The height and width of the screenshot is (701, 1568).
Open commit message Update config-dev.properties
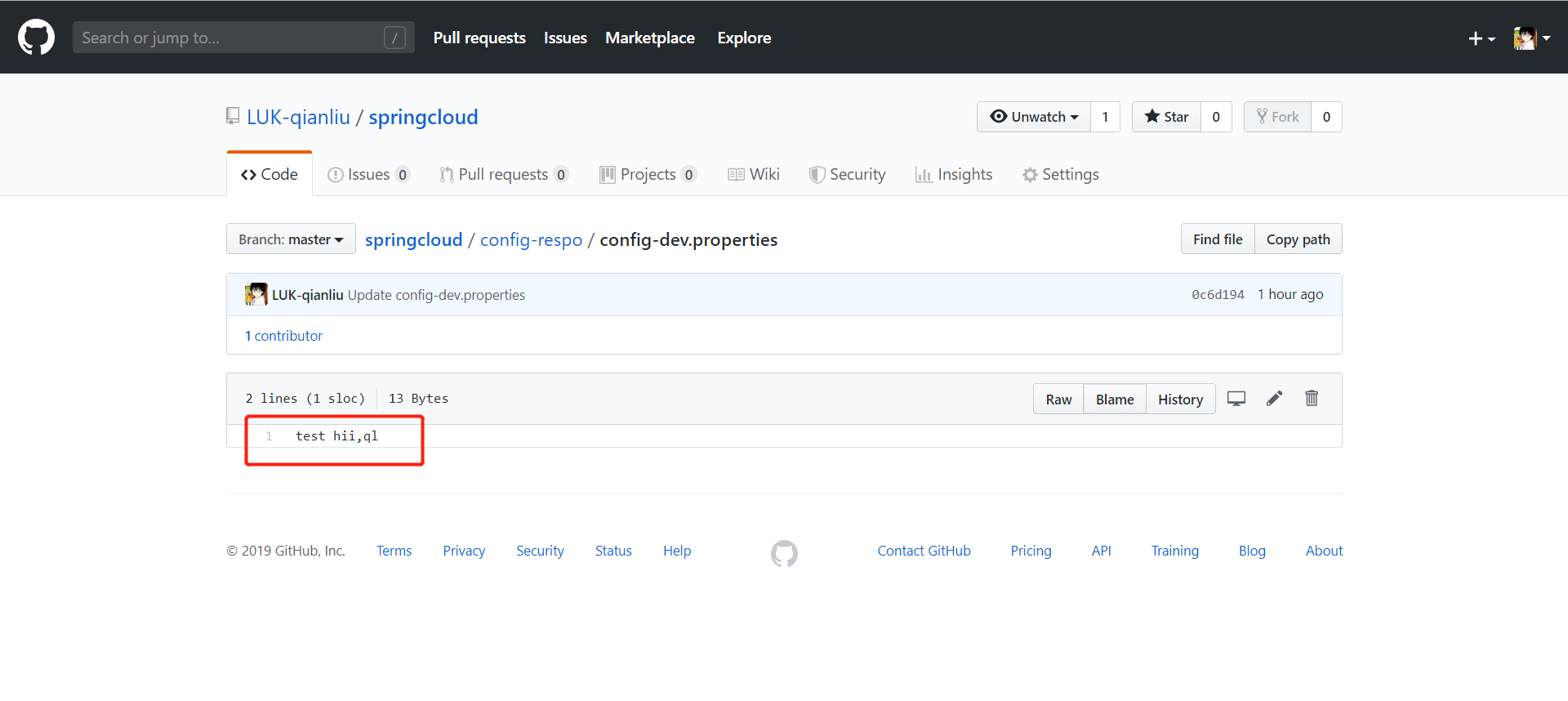click(436, 295)
